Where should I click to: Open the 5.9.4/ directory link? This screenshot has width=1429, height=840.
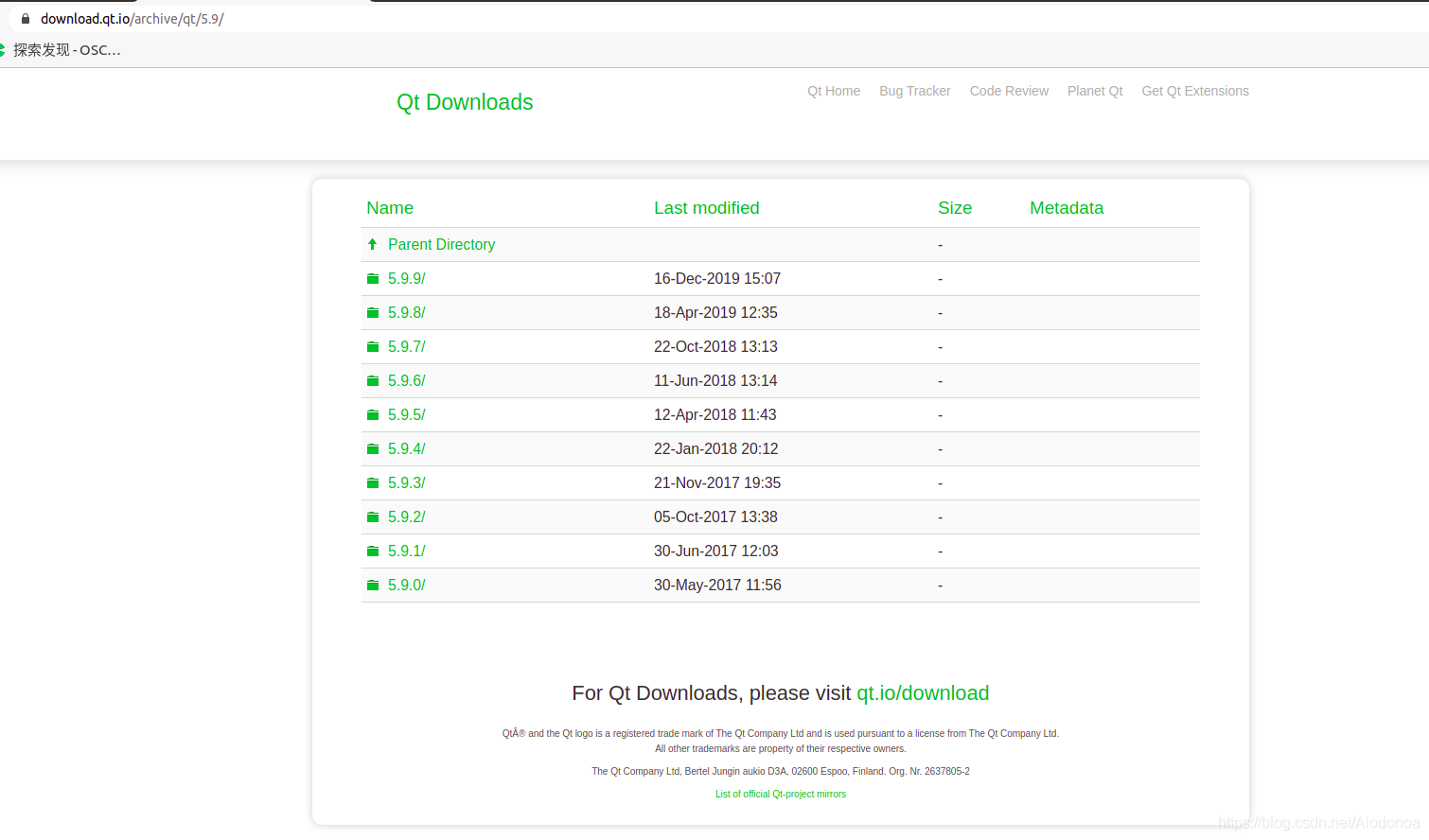tap(407, 449)
